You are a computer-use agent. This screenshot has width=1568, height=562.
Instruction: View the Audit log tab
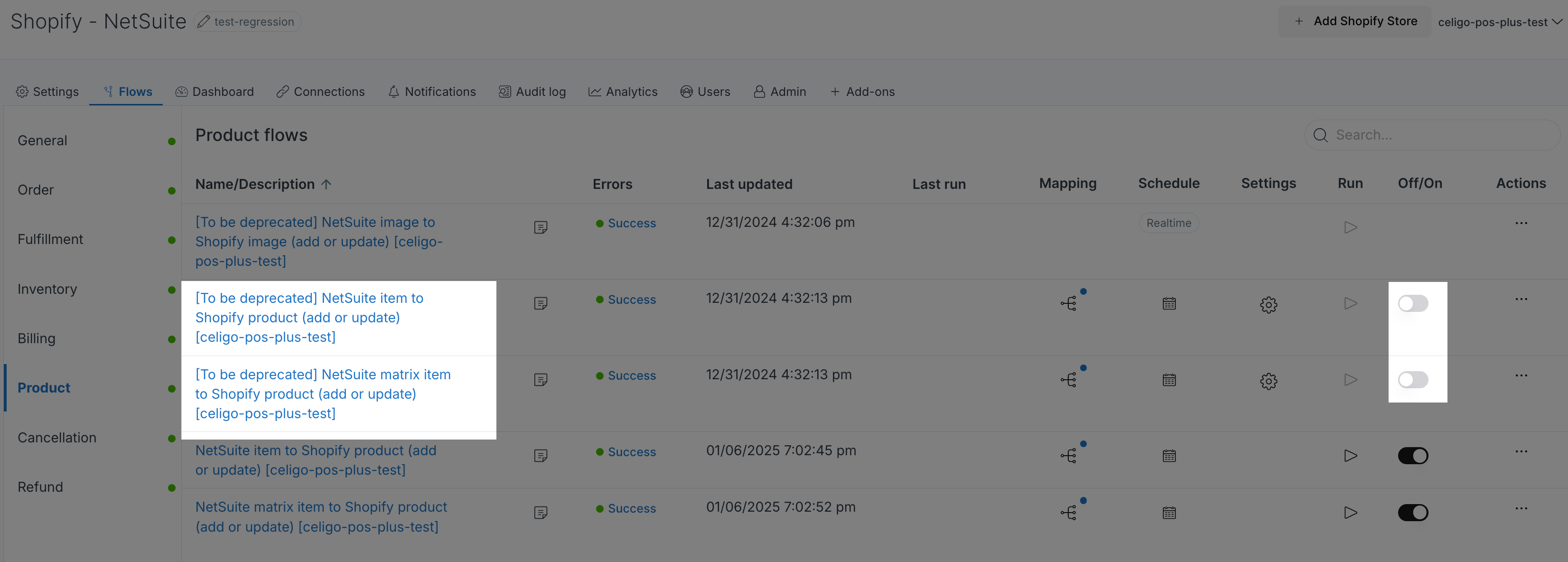click(x=532, y=91)
